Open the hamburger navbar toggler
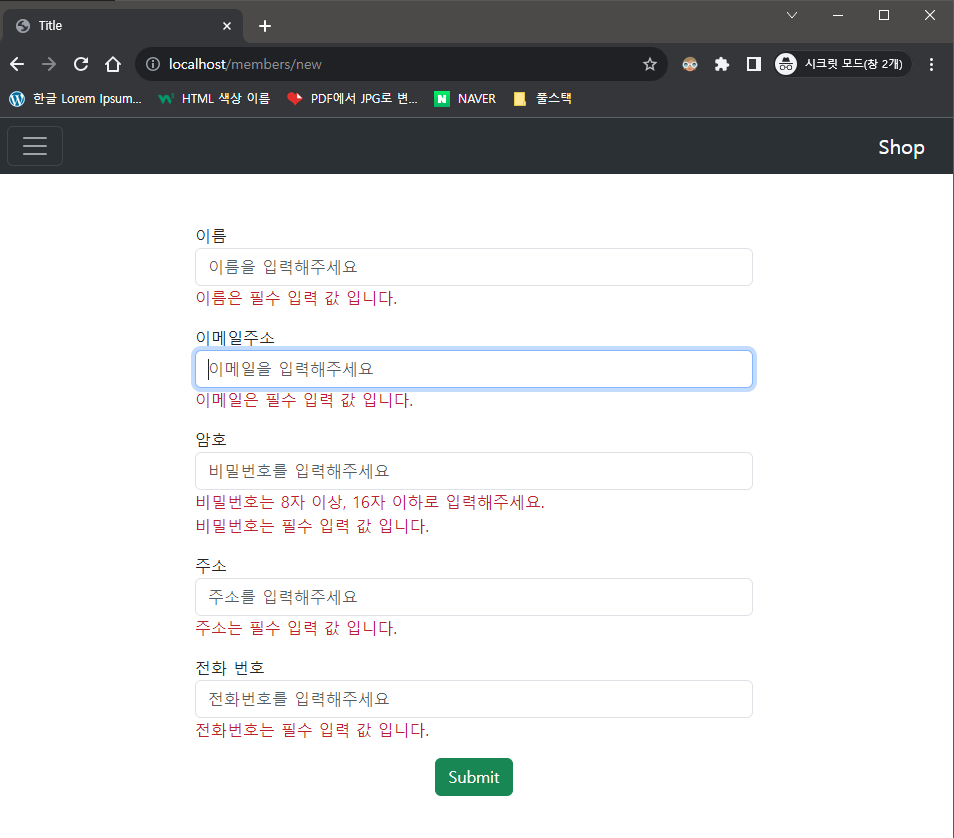 click(x=35, y=146)
